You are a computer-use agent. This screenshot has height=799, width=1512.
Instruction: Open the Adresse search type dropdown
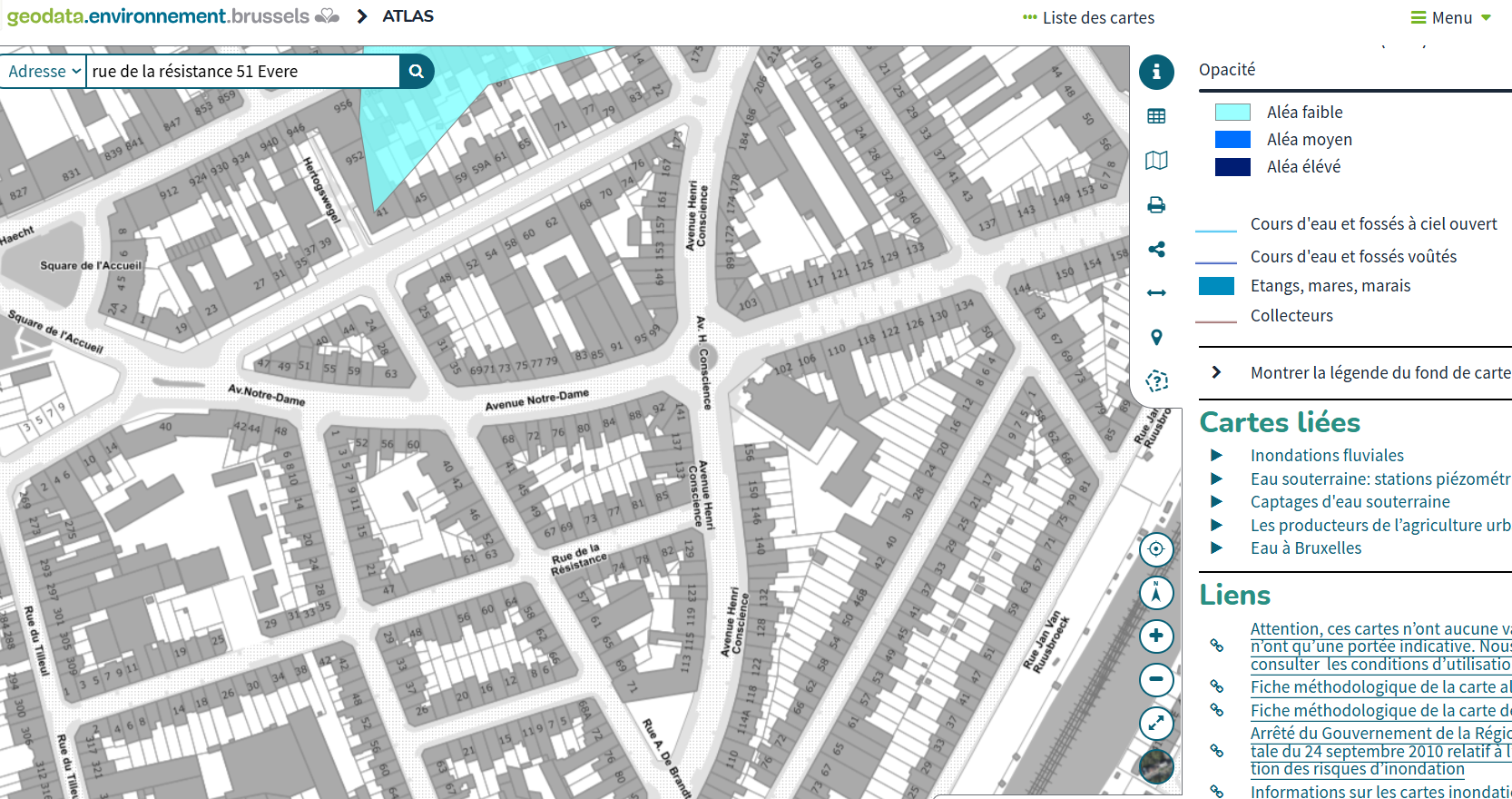pyautogui.click(x=44, y=72)
